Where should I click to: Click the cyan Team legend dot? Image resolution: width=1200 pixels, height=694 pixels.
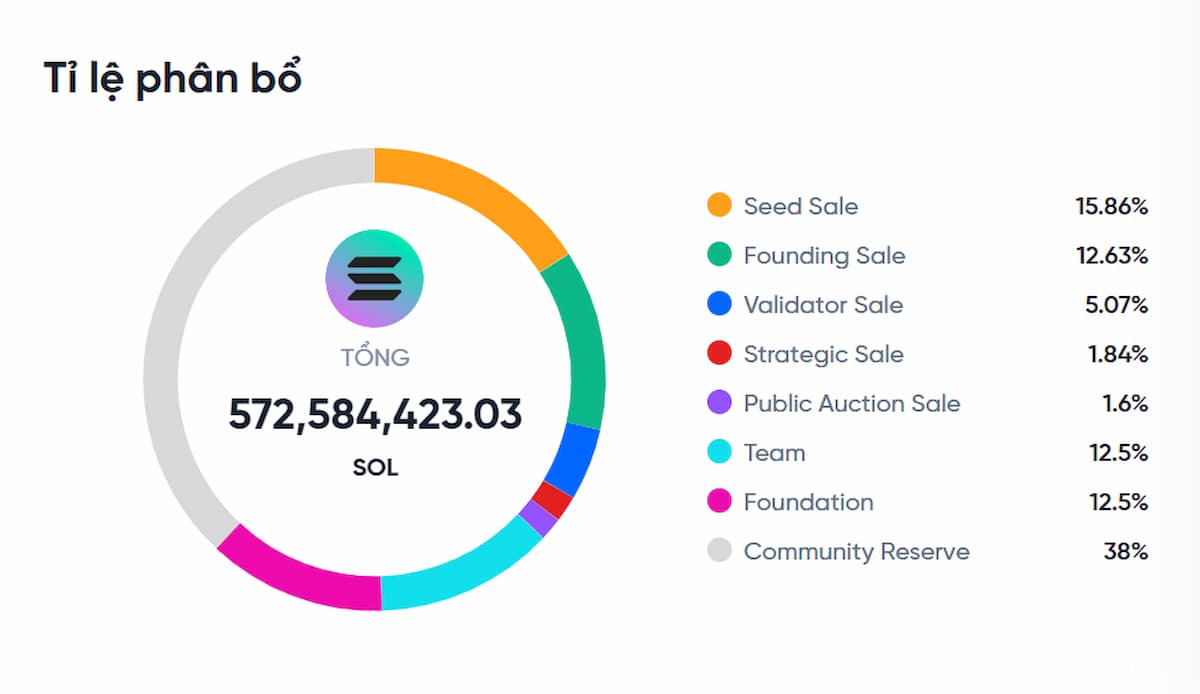click(719, 453)
